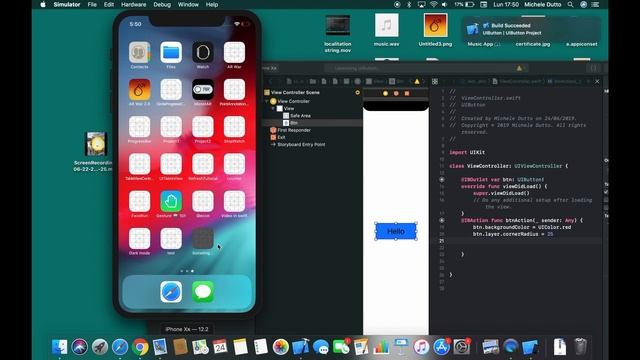Collapse the View disclosure triangle in outline
The image size is (640, 360).
[273, 109]
